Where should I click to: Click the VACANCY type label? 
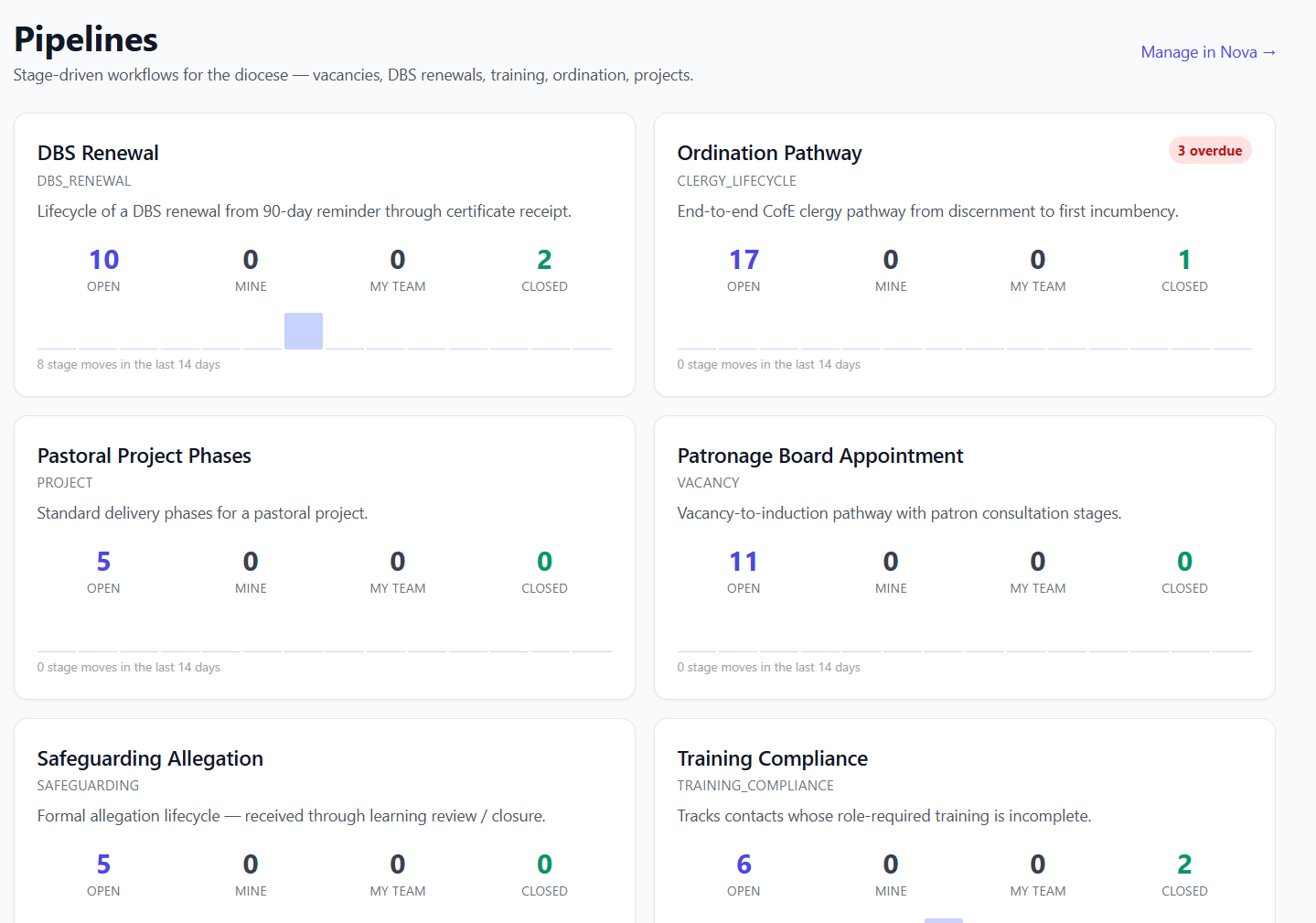tap(708, 483)
